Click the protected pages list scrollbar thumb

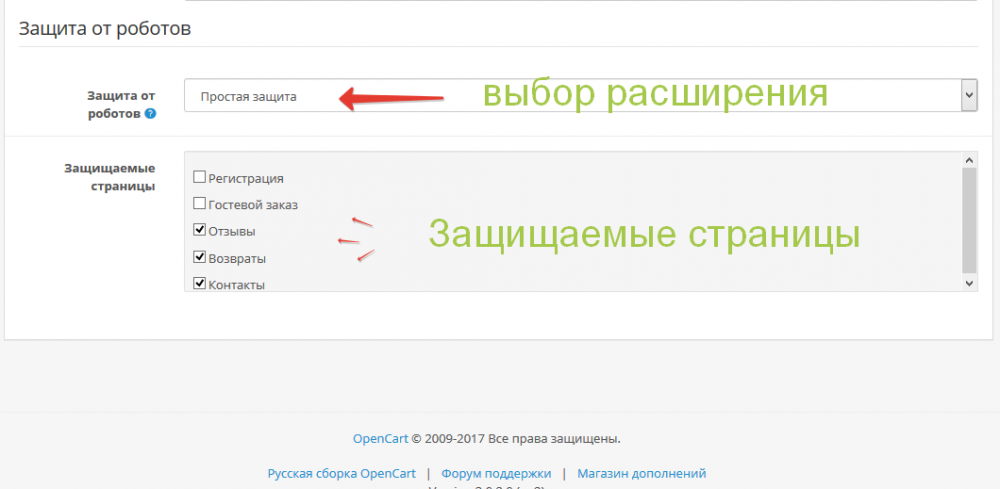(969, 220)
